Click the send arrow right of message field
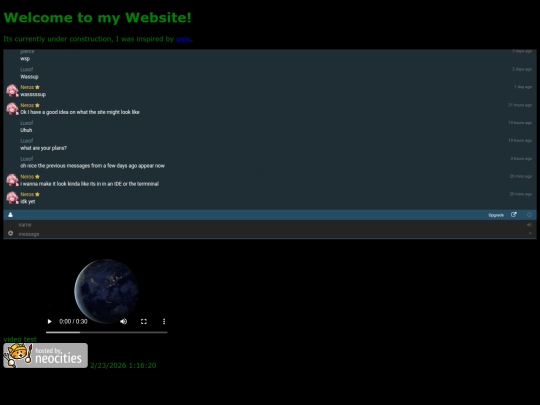 pos(530,233)
